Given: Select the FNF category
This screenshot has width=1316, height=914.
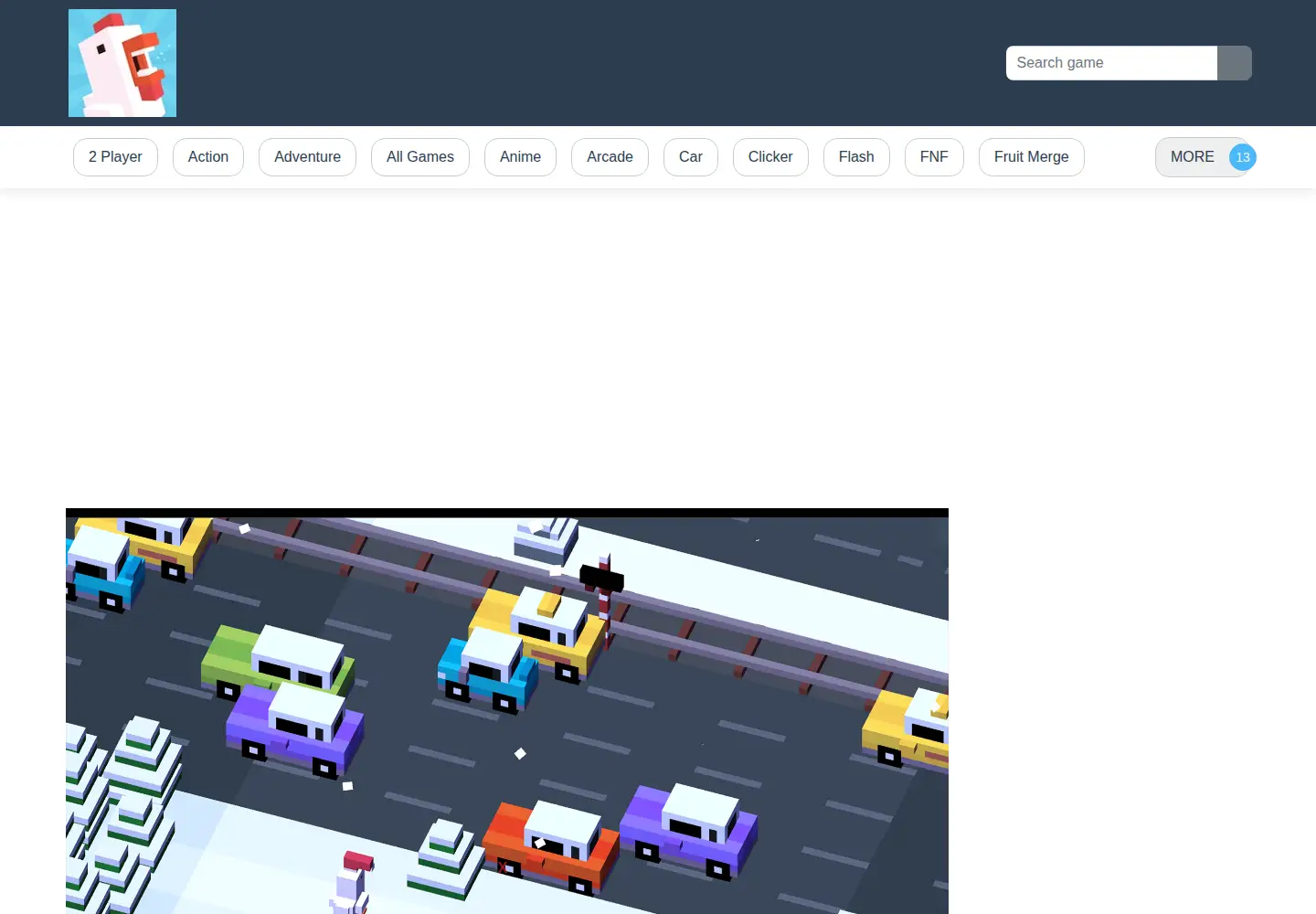Looking at the screenshot, I should pyautogui.click(x=934, y=157).
